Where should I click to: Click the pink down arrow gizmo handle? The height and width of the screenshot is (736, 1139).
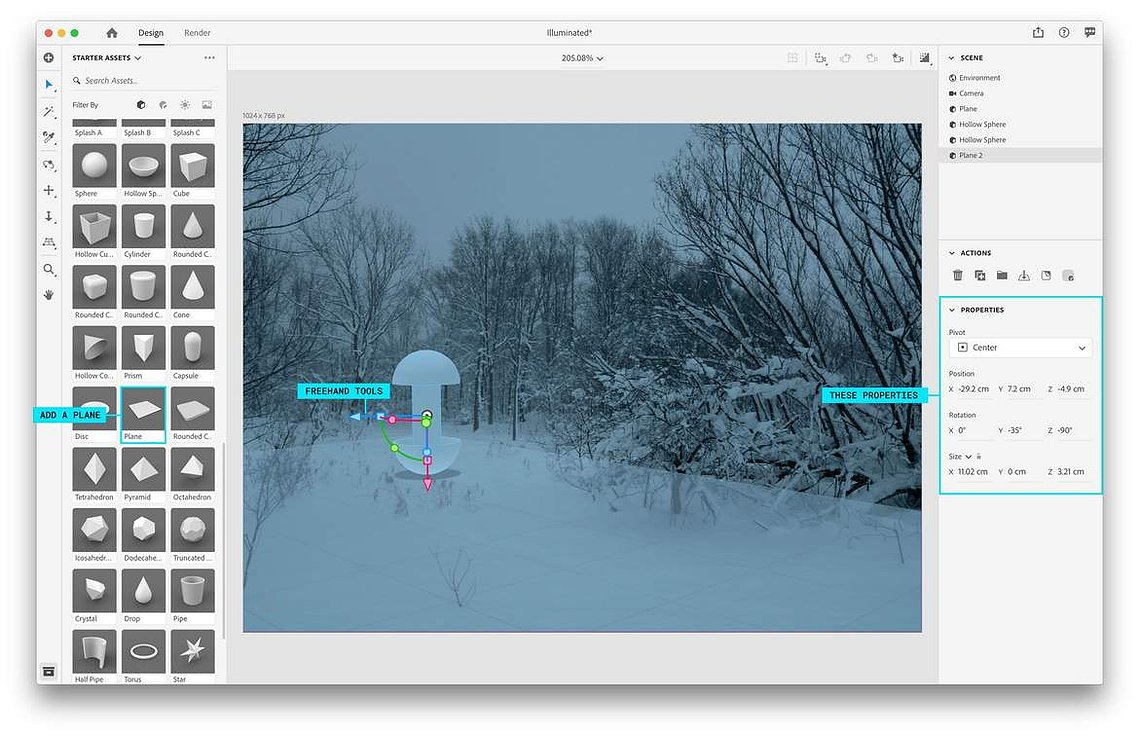[x=428, y=484]
